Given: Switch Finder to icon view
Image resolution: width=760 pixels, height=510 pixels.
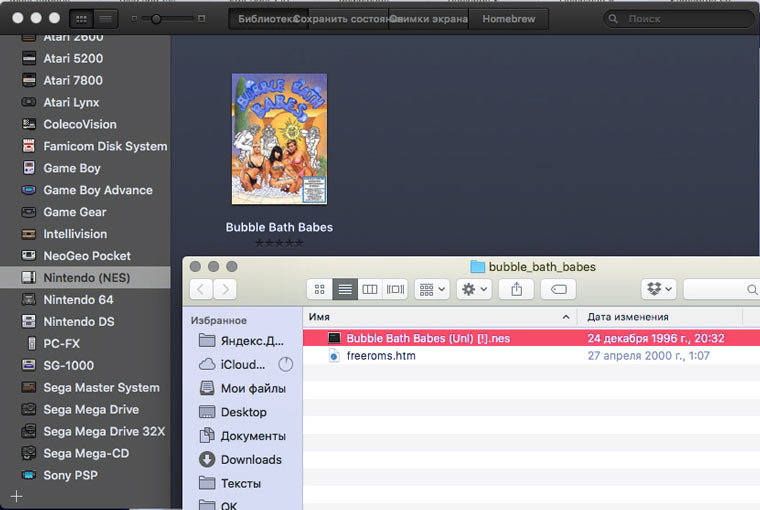Looking at the screenshot, I should (319, 289).
